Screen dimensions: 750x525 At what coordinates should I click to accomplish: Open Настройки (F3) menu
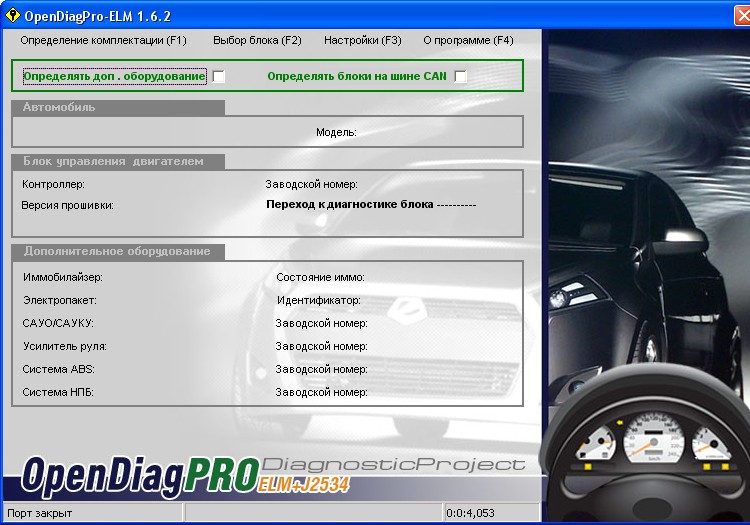pos(363,41)
